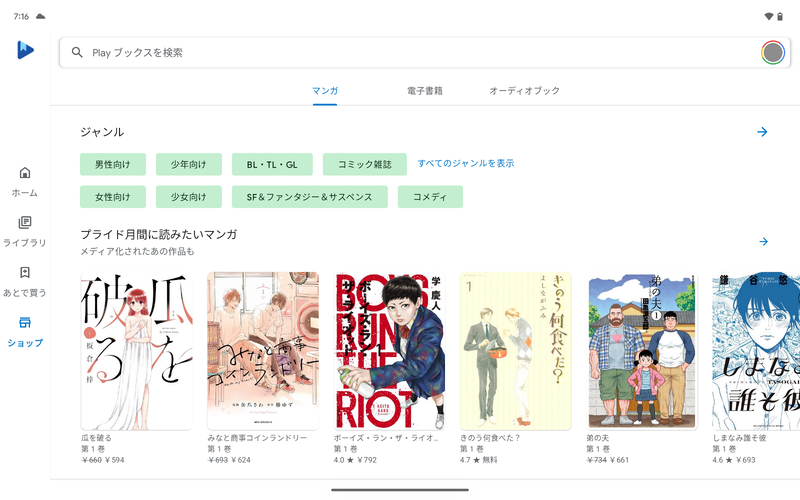The height and width of the screenshot is (500, 800).
Task: Click the ¥661 price under 弟の夫
Action: pyautogui.click(x=619, y=460)
